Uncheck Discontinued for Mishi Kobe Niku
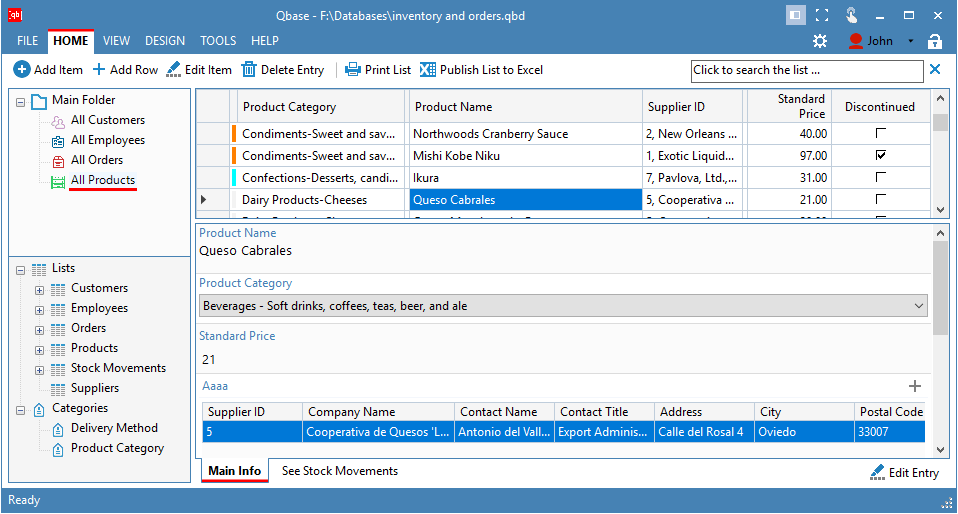This screenshot has width=958, height=514. (x=880, y=155)
